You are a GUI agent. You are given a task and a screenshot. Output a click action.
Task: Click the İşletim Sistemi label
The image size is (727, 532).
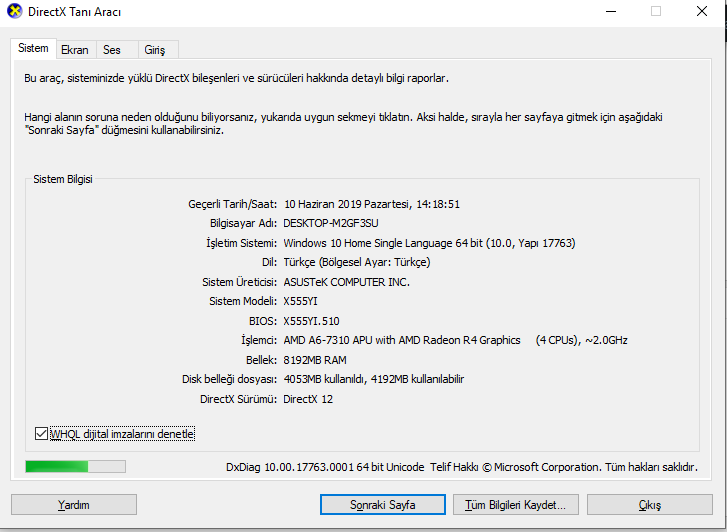pyautogui.click(x=241, y=243)
